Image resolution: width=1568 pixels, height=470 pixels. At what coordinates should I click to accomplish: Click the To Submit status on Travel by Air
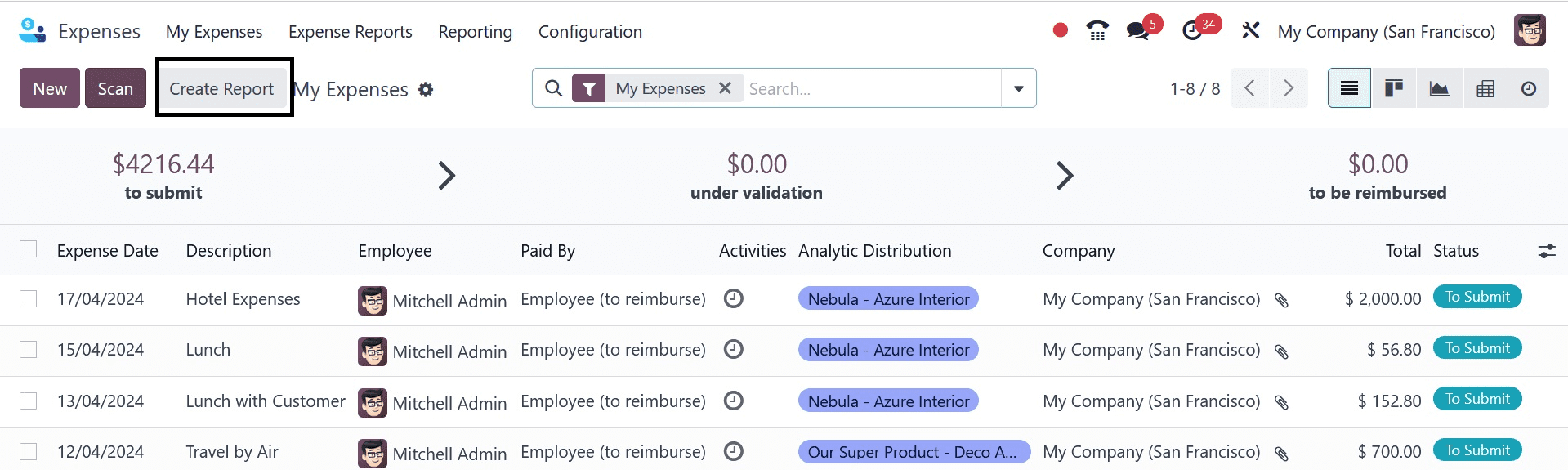[x=1477, y=450]
